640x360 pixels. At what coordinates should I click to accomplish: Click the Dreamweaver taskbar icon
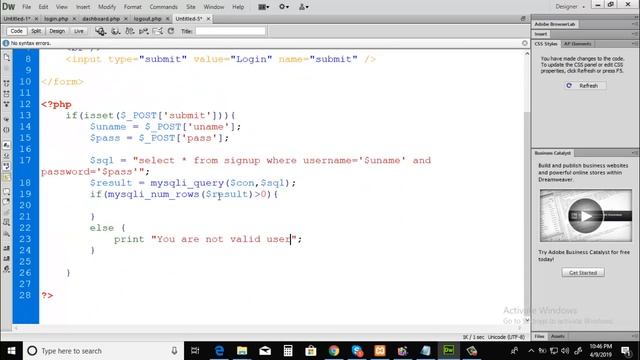tap(449, 351)
